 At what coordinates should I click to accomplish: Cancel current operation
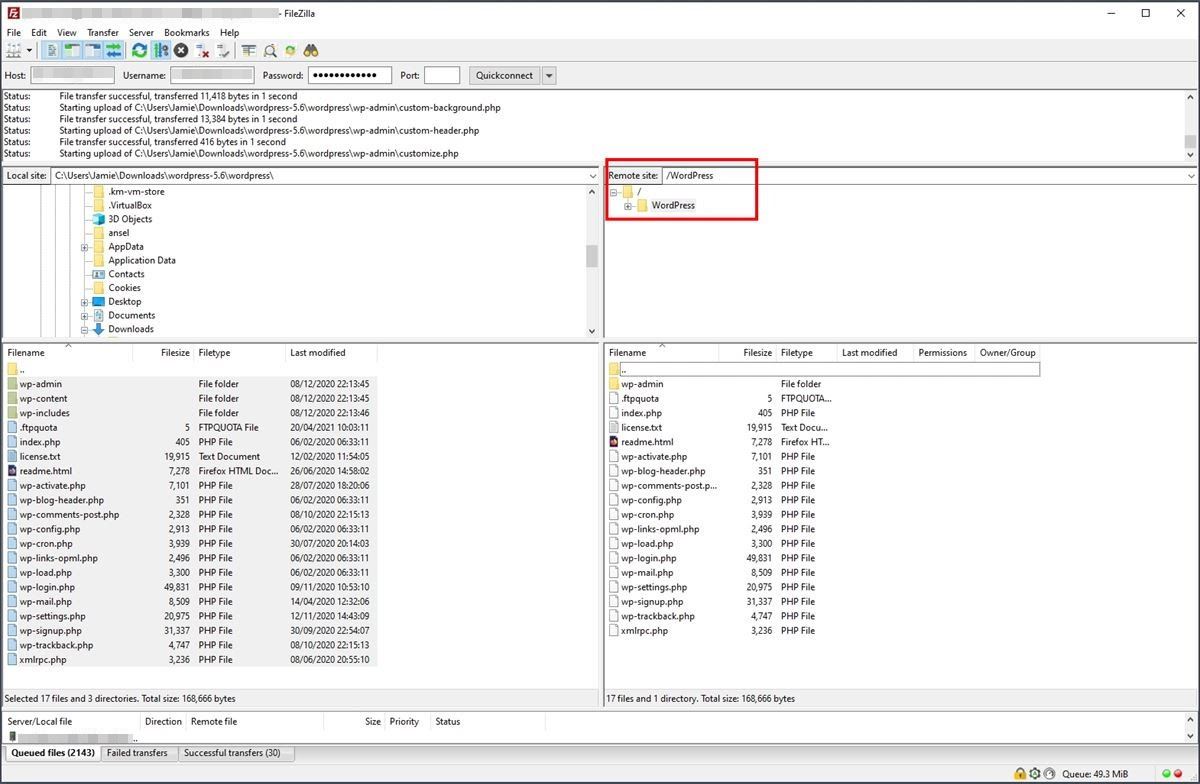(x=181, y=50)
